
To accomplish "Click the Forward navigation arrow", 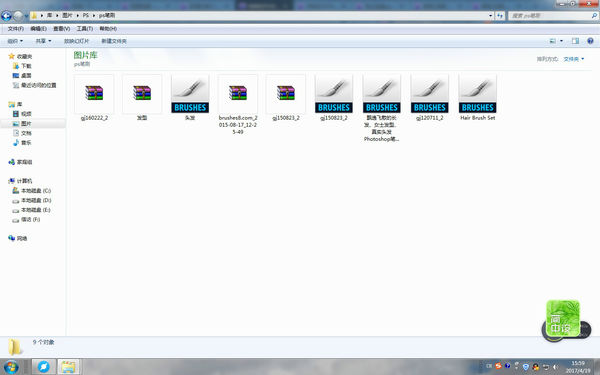I will 18,16.
